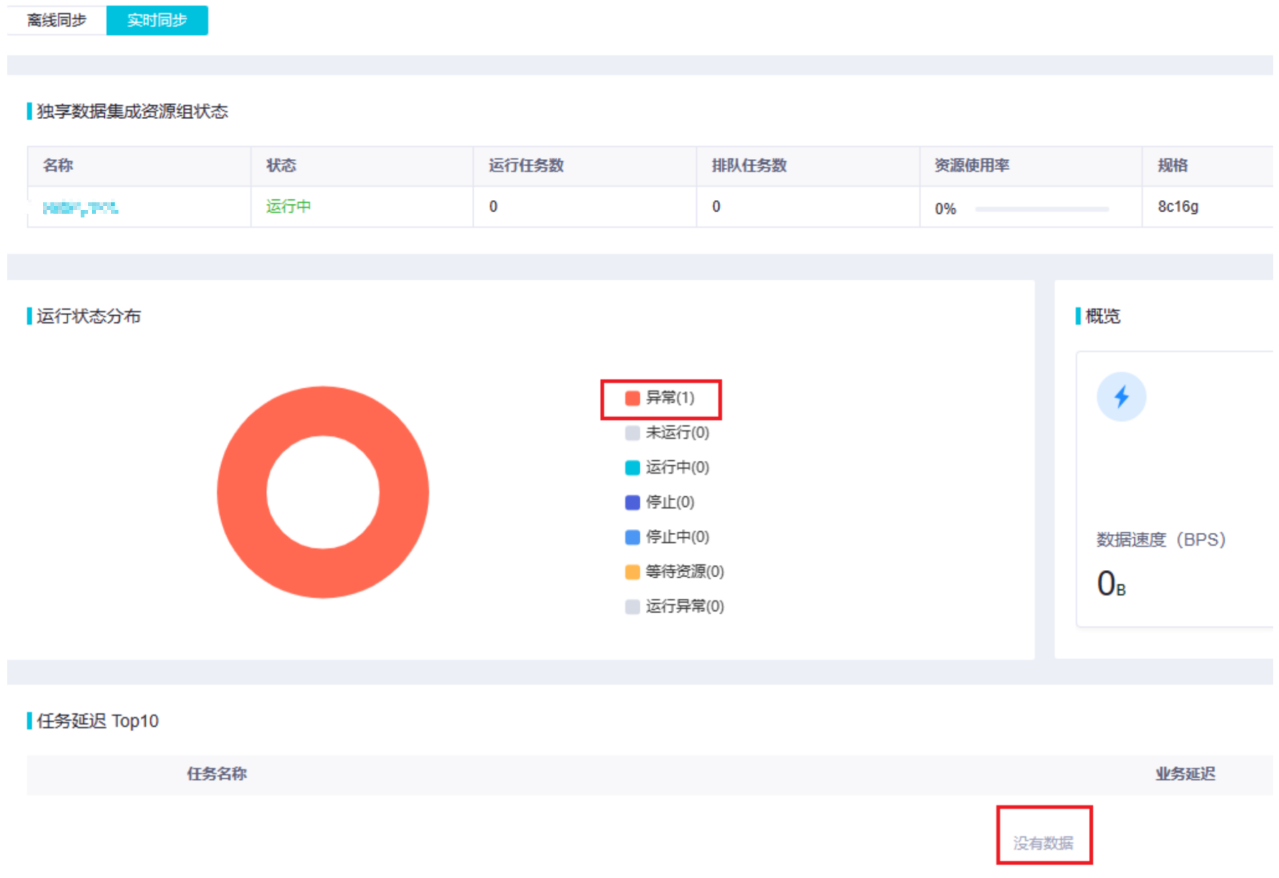The image size is (1279, 878).
Task: Click the 任务名称 column header
Action: coord(217,774)
